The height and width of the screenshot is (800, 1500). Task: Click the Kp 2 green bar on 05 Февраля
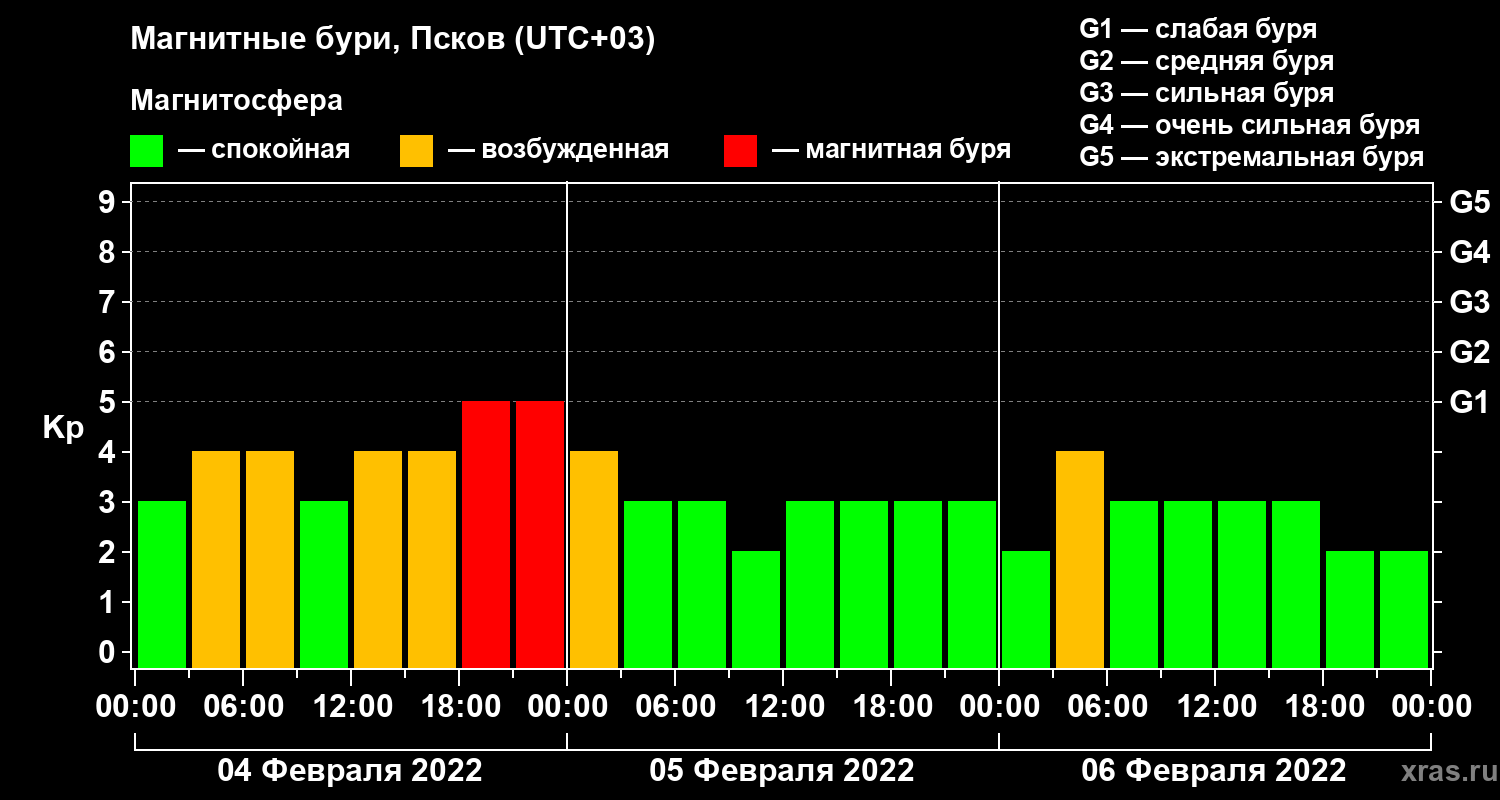(x=756, y=609)
